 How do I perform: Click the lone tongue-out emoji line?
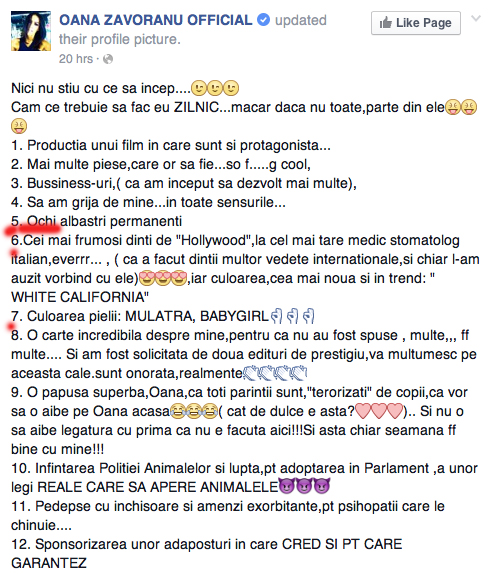click(x=19, y=126)
